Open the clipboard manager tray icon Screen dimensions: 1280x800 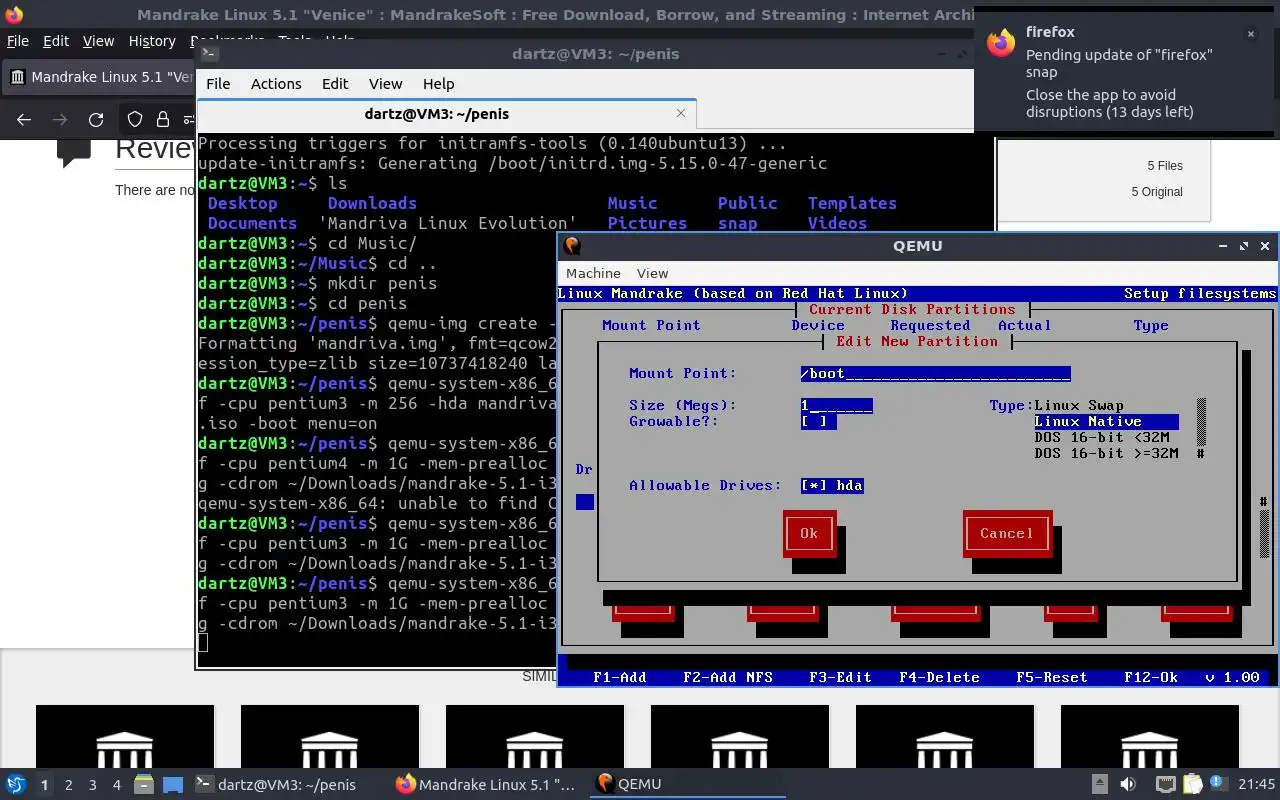pyautogui.click(x=1191, y=784)
